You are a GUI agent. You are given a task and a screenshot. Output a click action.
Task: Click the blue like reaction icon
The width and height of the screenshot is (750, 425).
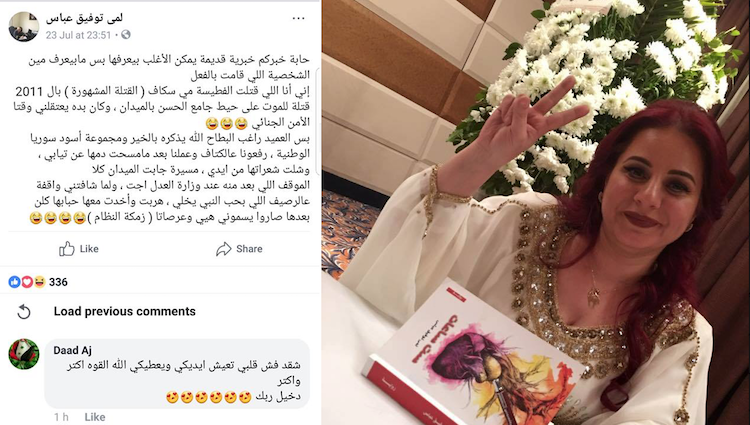[x=14, y=282]
